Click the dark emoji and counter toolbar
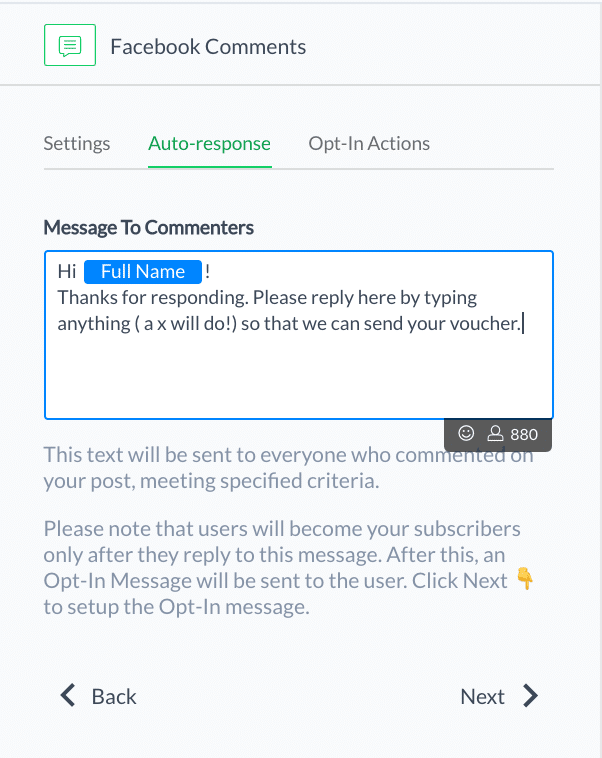602x758 pixels. coord(498,435)
